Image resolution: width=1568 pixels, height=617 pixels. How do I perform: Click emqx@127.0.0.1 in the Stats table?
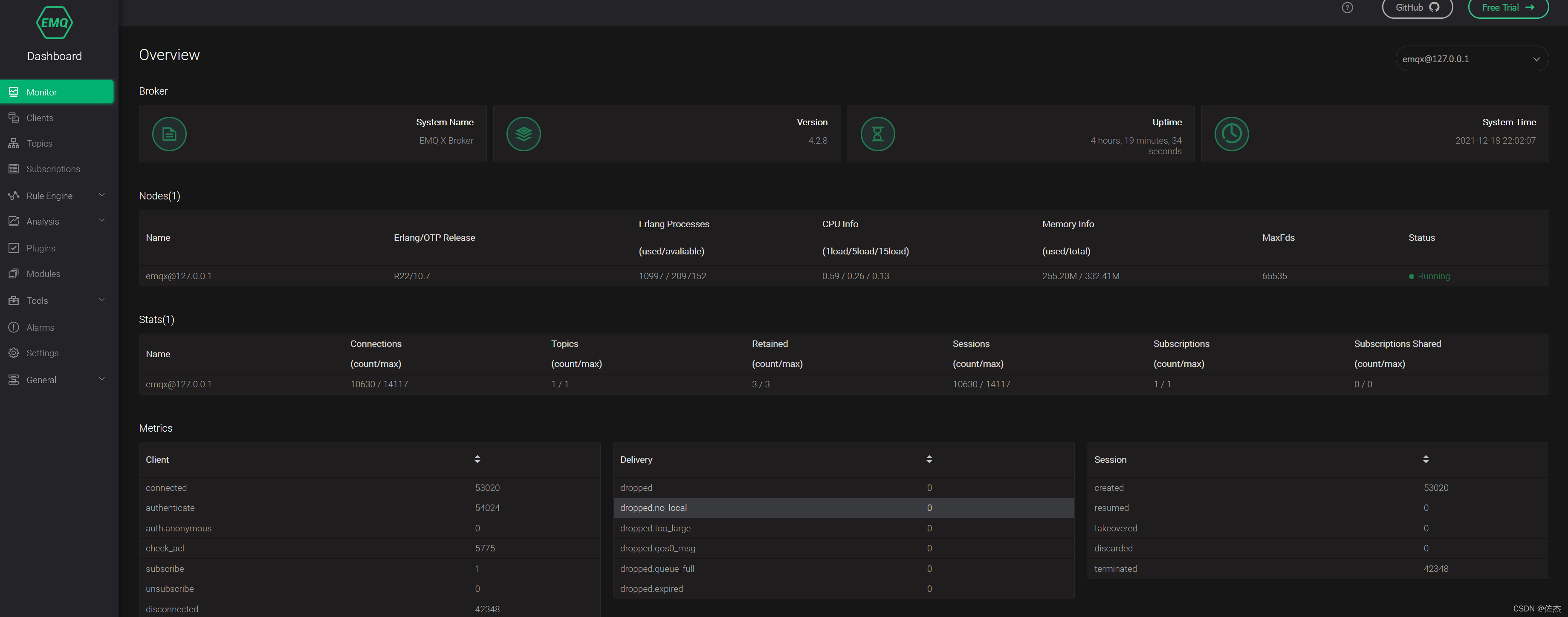click(179, 384)
